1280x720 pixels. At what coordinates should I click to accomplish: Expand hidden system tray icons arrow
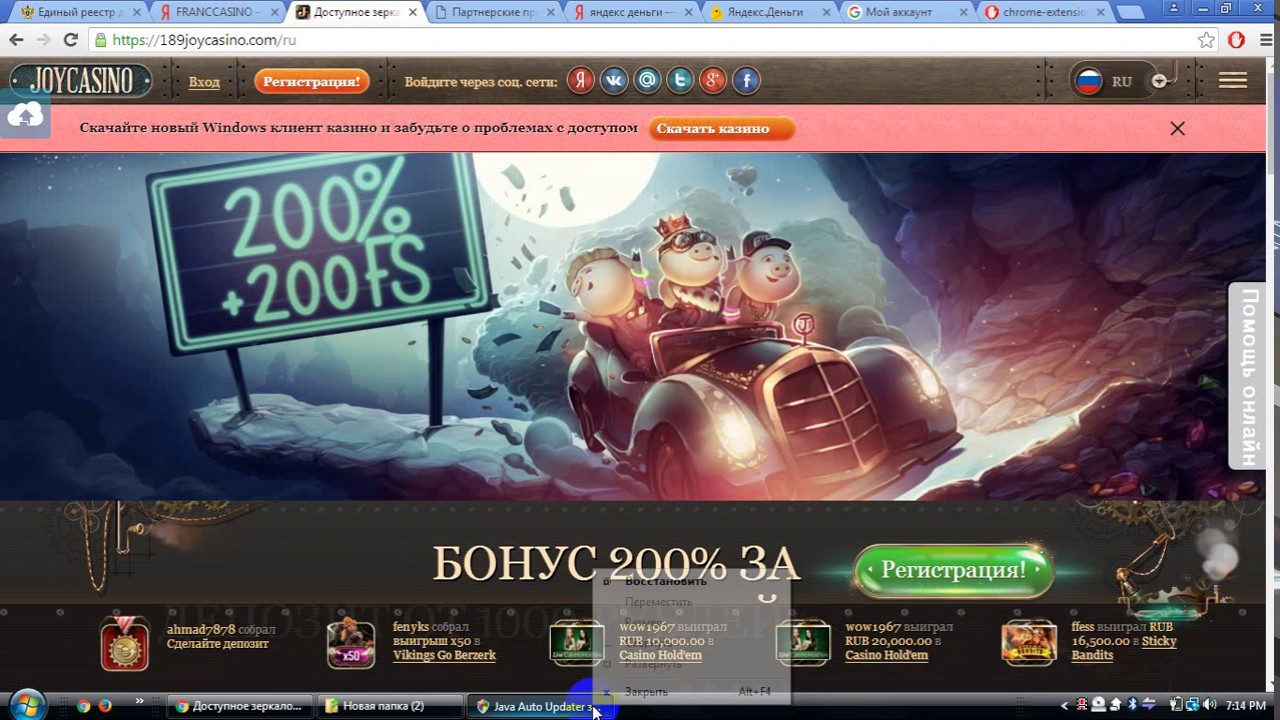pyautogui.click(x=1064, y=706)
